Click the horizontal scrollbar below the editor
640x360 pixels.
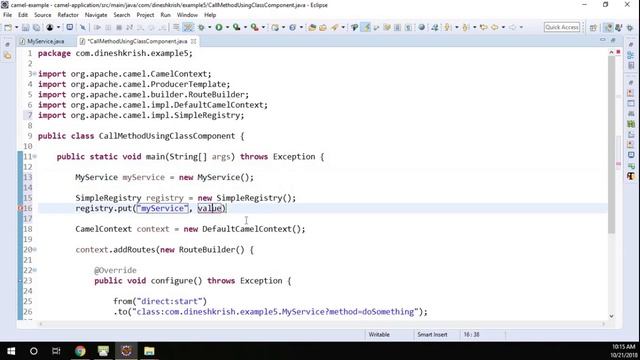click(x=322, y=324)
